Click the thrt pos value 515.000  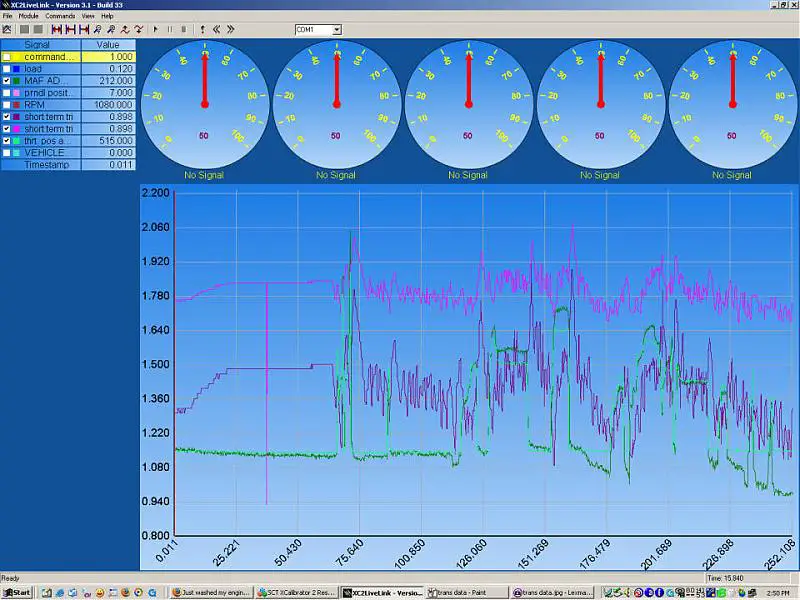tap(108, 141)
